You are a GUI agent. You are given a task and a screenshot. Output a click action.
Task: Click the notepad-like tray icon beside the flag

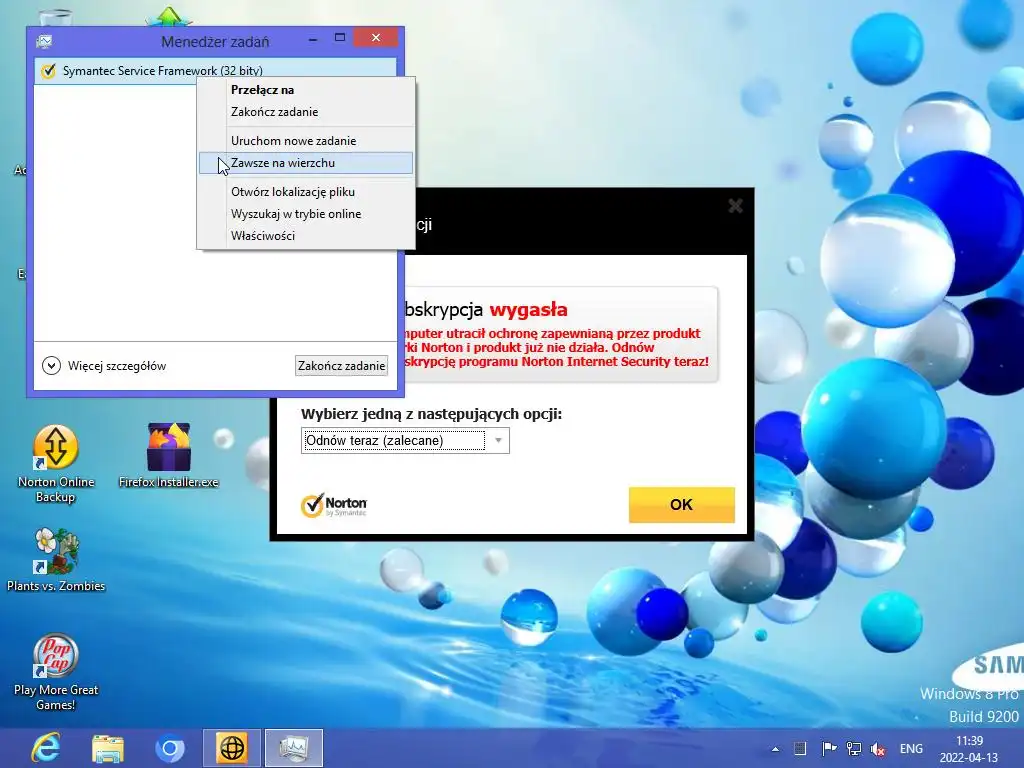pos(800,748)
